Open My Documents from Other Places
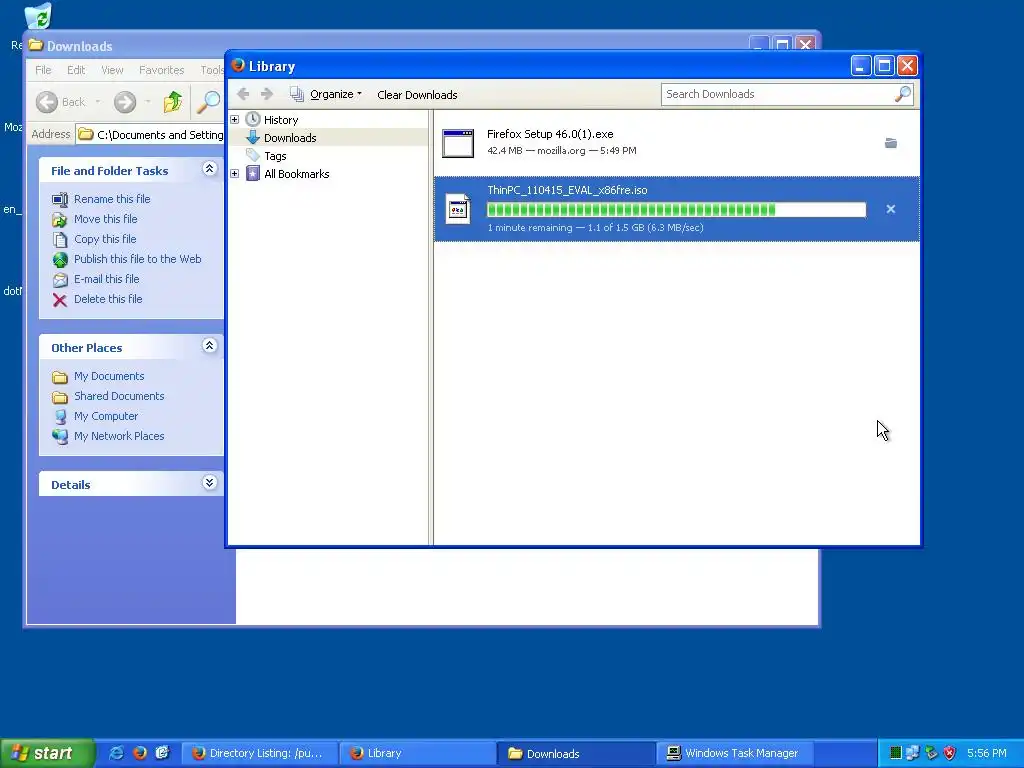This screenshot has height=768, width=1024. click(x=109, y=376)
